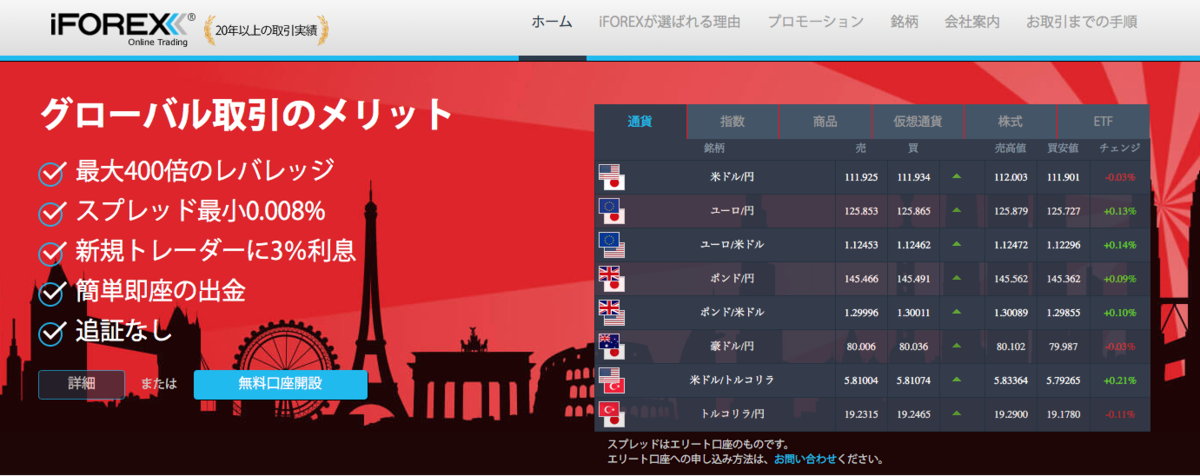Image resolution: width=1200 pixels, height=476 pixels.
Task: Click the sell price 145.466
Action: [x=861, y=279]
